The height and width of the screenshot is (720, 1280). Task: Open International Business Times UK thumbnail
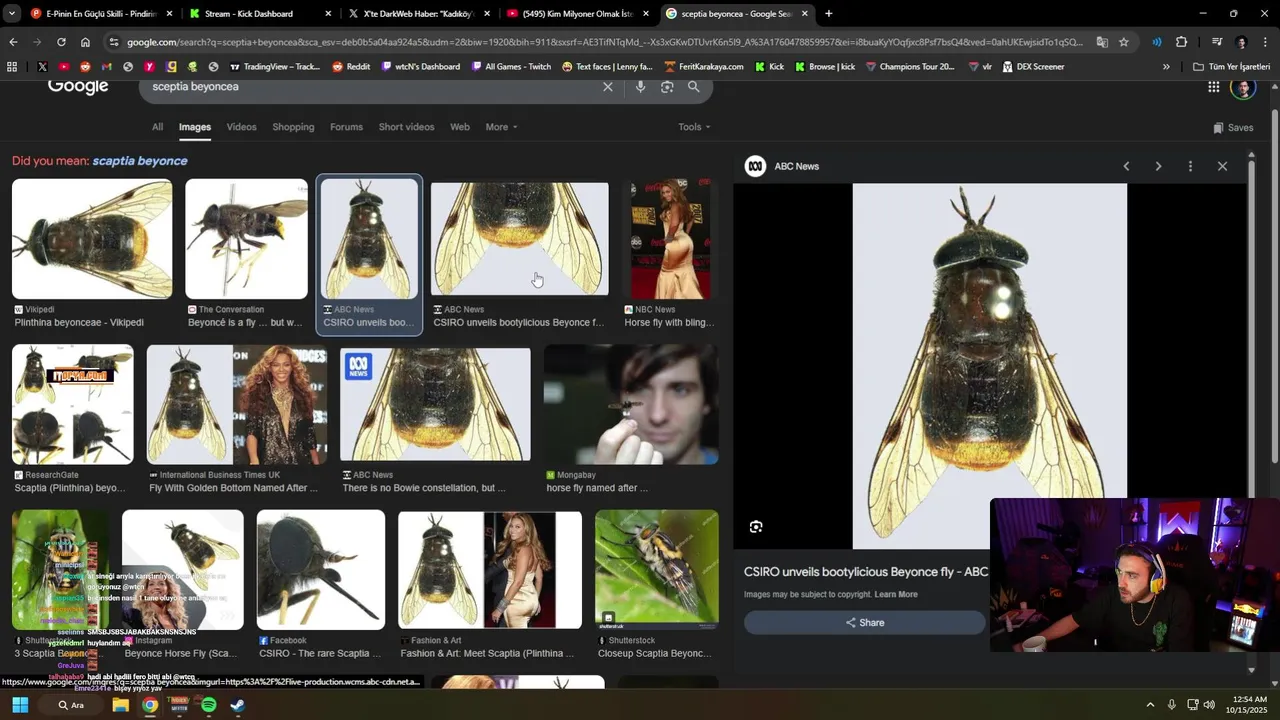pyautogui.click(x=236, y=404)
